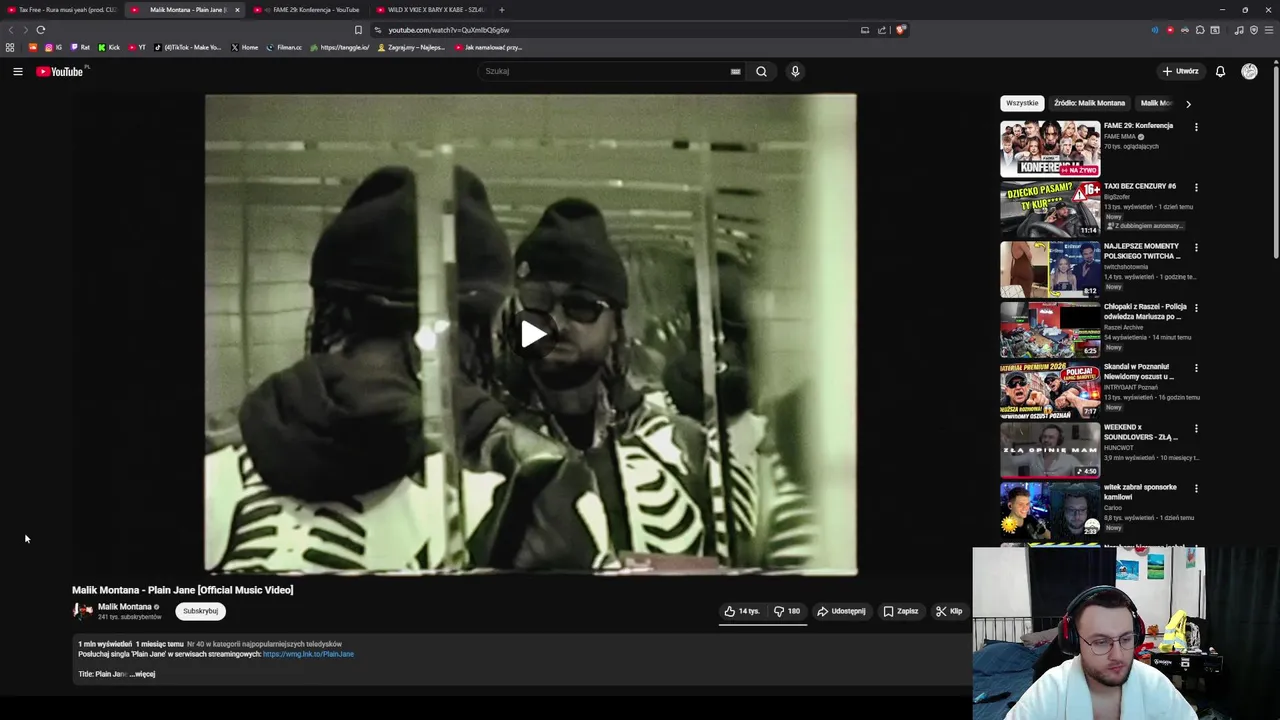Like the video with 14 tys. thumbs up
1280x720 pixels.
pos(742,611)
